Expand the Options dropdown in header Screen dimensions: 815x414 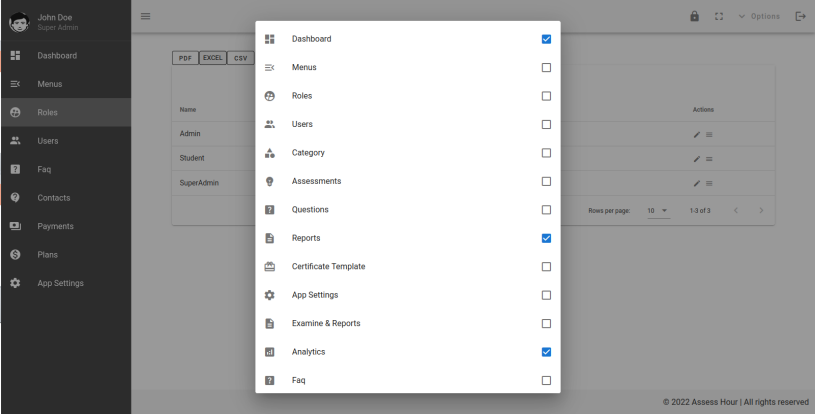point(758,17)
